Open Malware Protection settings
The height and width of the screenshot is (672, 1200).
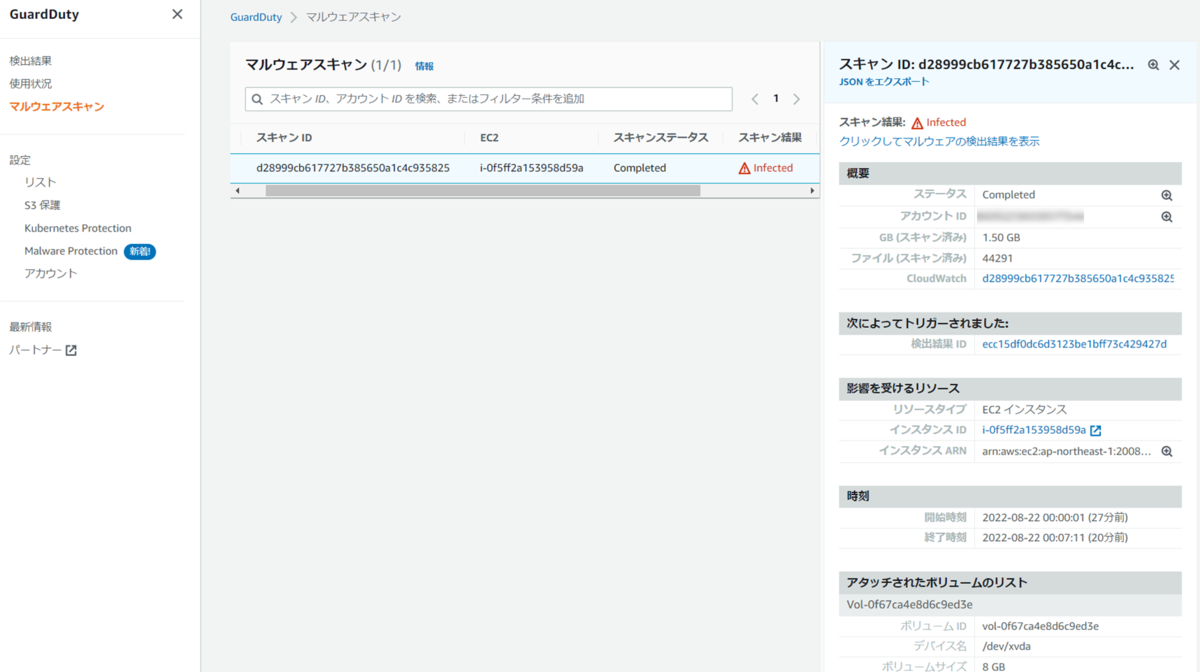(71, 251)
